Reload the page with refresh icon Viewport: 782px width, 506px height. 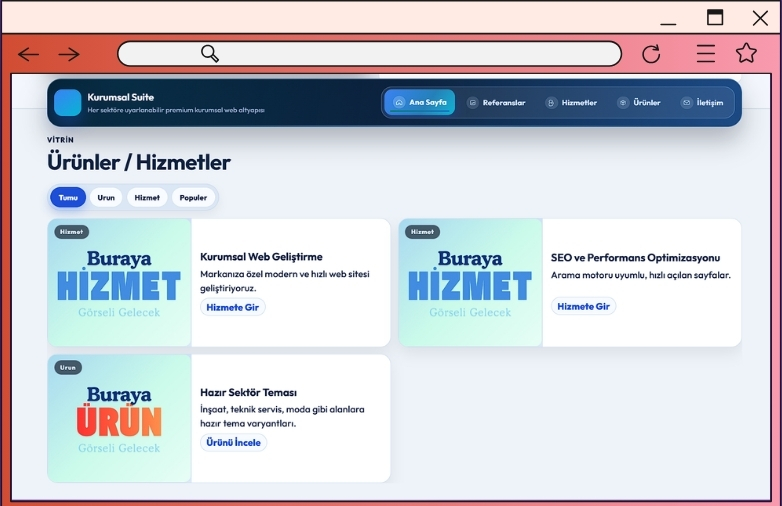pyautogui.click(x=651, y=54)
